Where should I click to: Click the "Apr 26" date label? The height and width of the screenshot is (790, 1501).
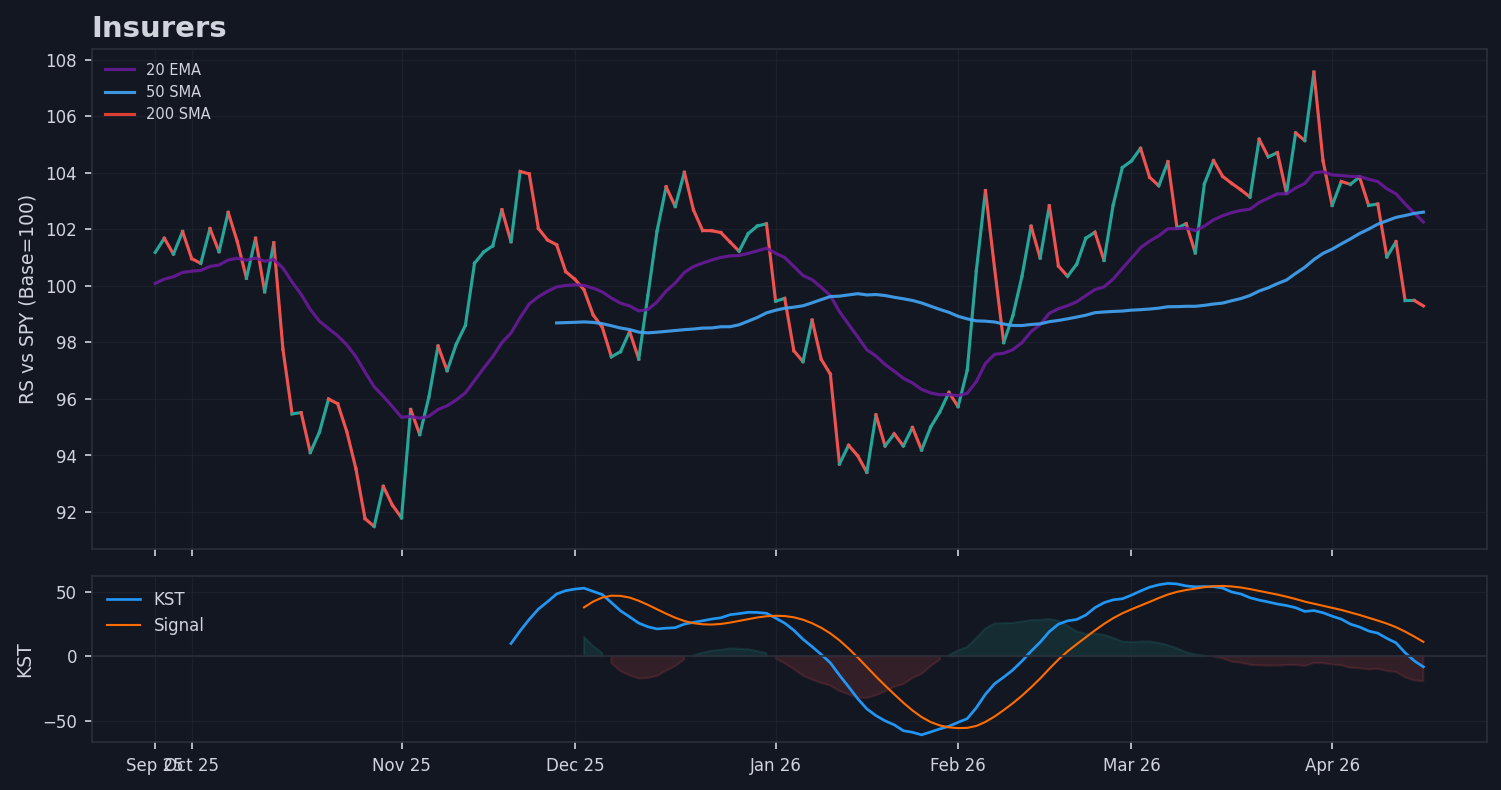click(1332, 766)
